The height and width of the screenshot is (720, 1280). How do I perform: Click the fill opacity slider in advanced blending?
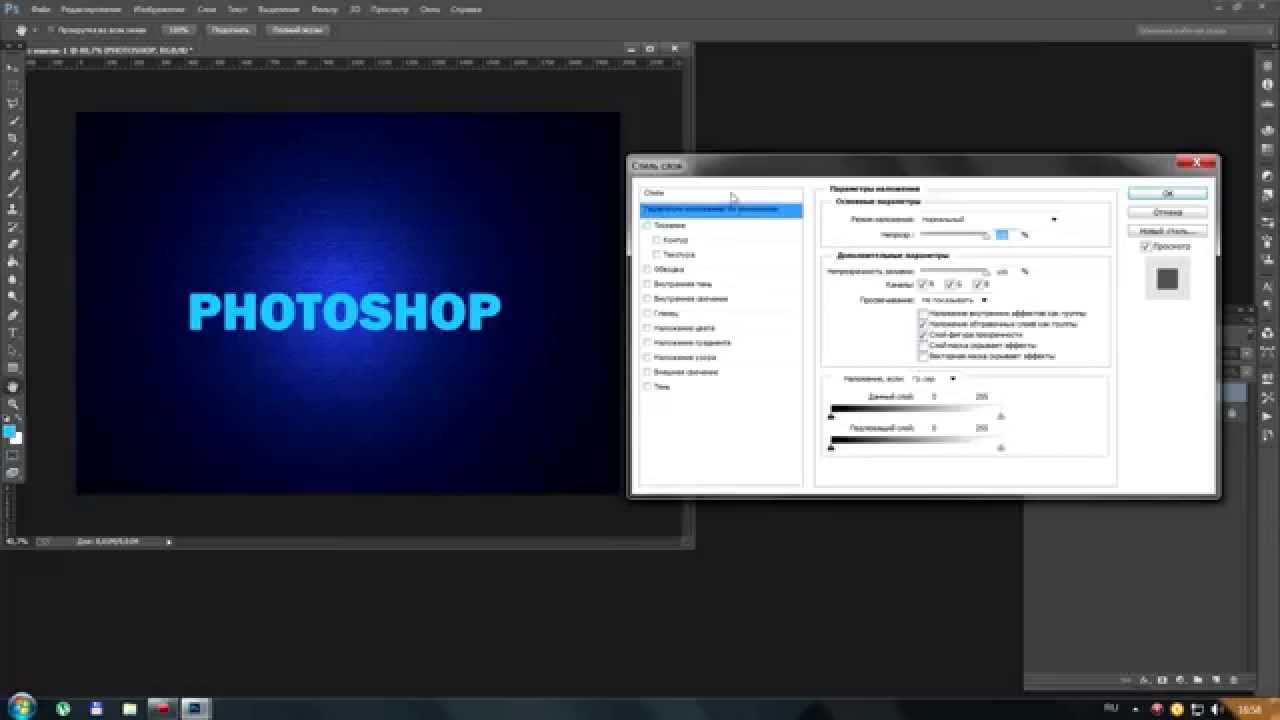pos(954,270)
